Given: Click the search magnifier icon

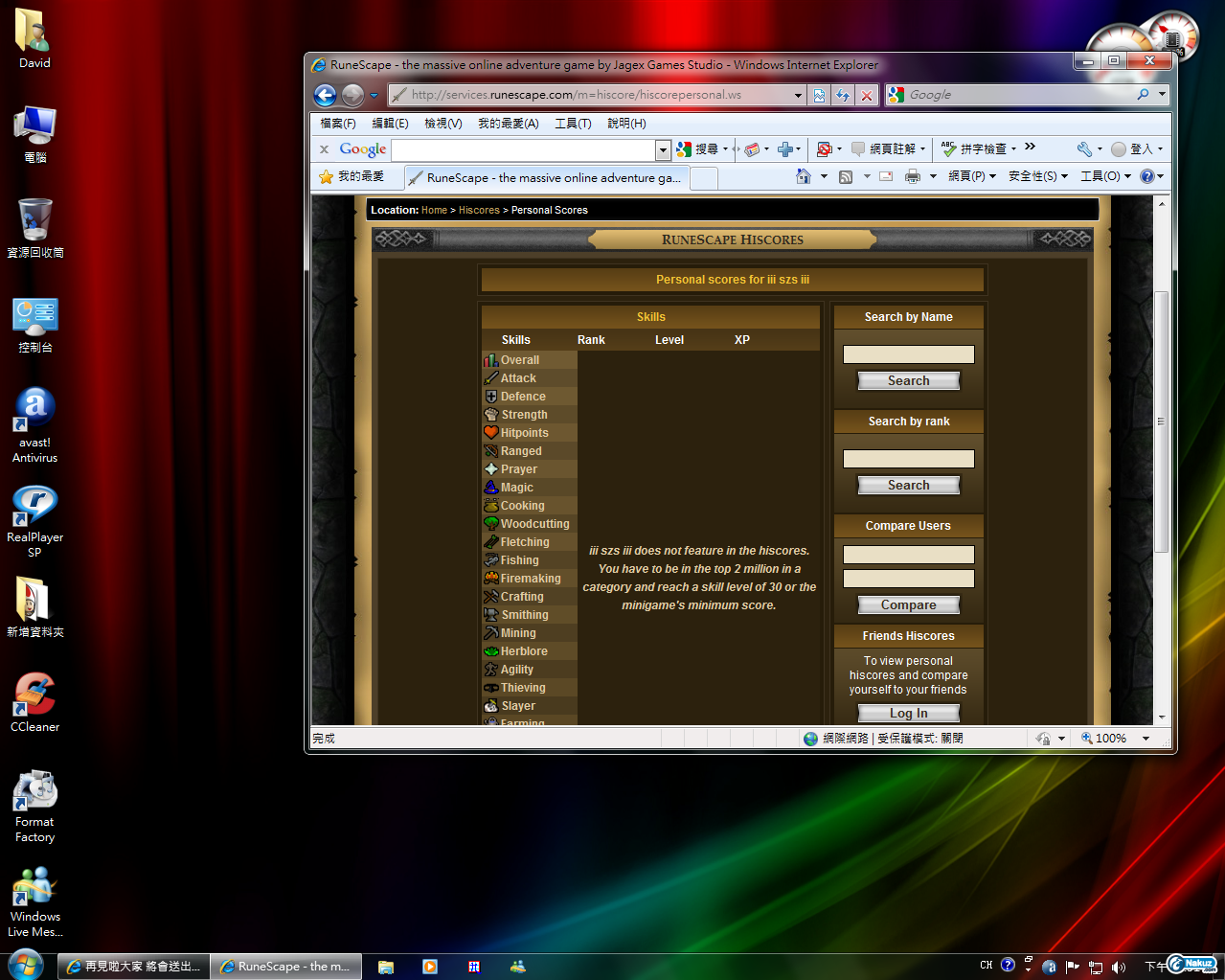Looking at the screenshot, I should pyautogui.click(x=1143, y=94).
